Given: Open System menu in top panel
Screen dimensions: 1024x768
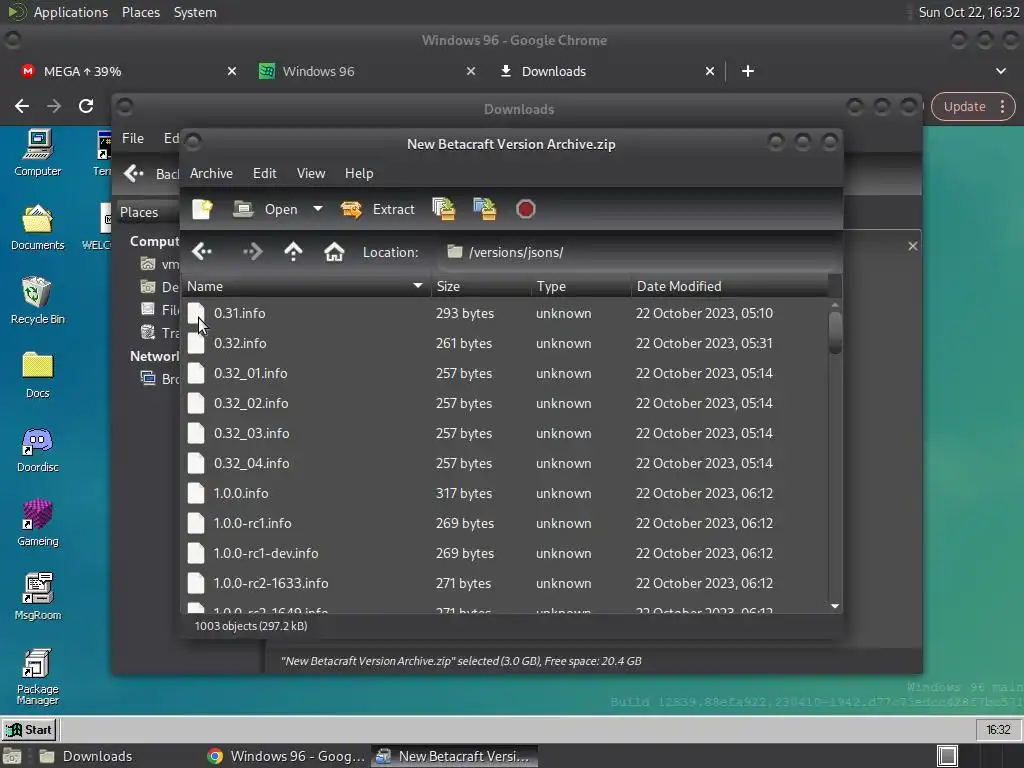Looking at the screenshot, I should (x=195, y=12).
